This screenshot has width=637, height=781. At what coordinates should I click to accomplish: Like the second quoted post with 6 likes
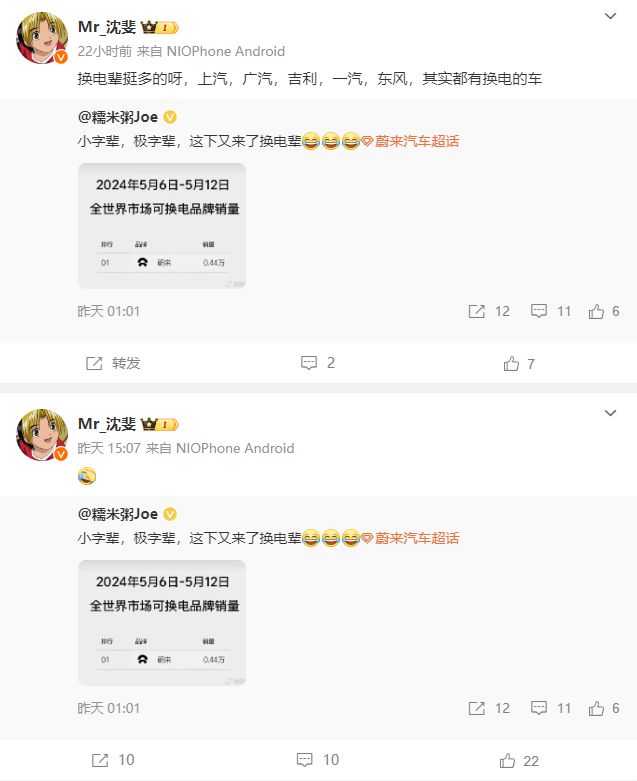coord(596,708)
